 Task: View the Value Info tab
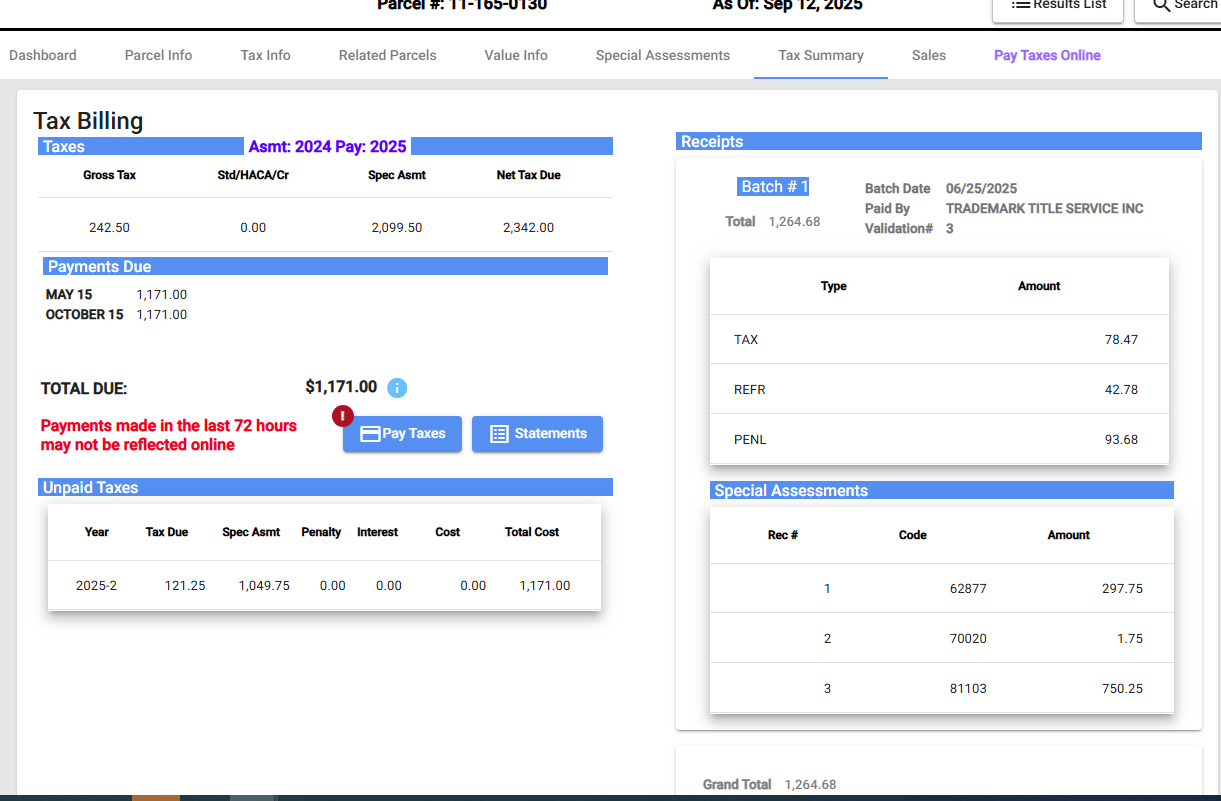click(516, 55)
